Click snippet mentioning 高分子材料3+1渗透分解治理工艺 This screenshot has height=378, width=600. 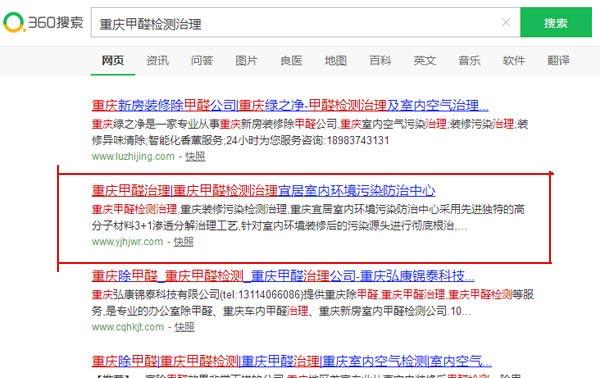[308, 217]
